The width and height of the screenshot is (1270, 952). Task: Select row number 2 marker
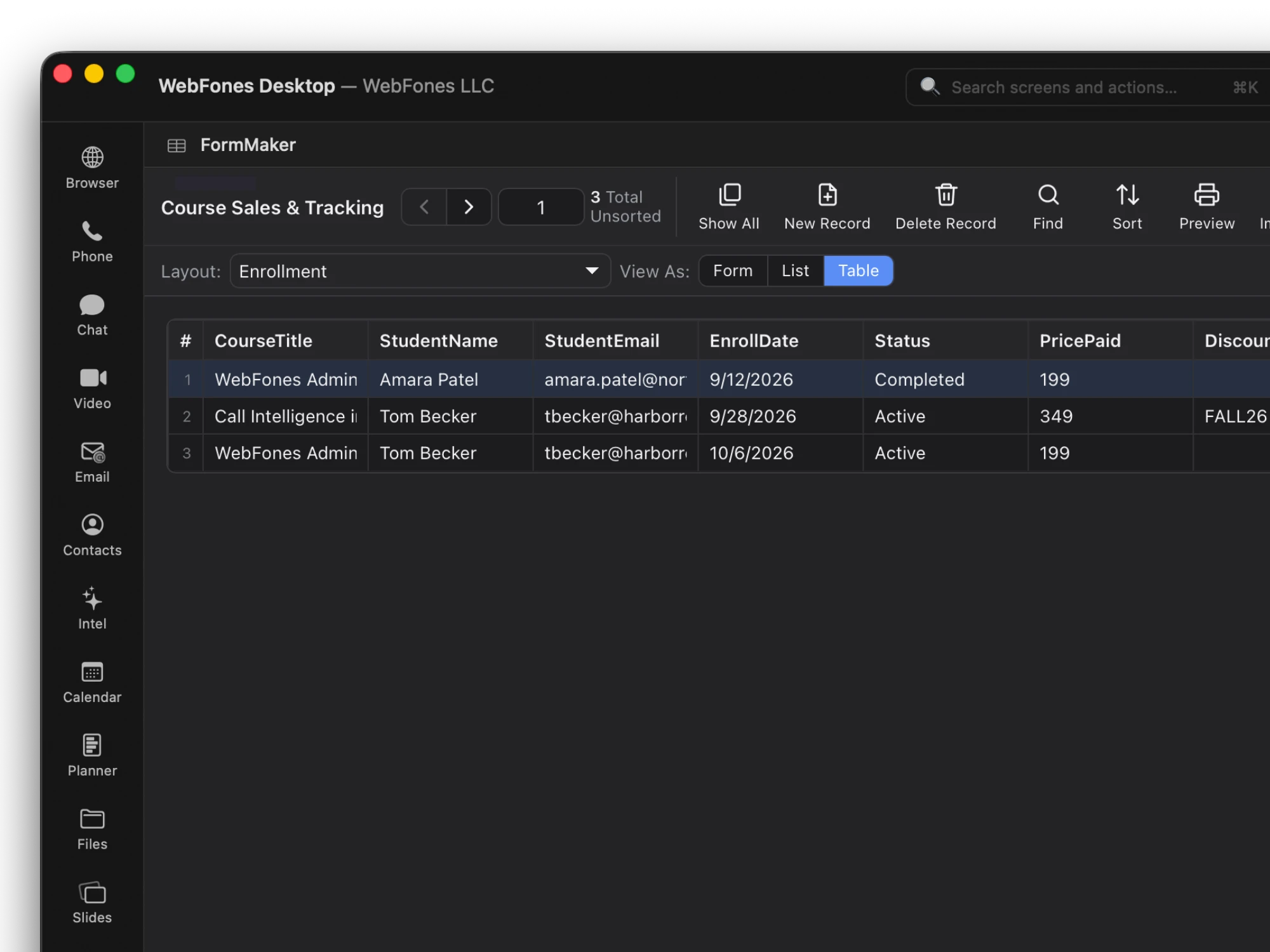click(187, 416)
